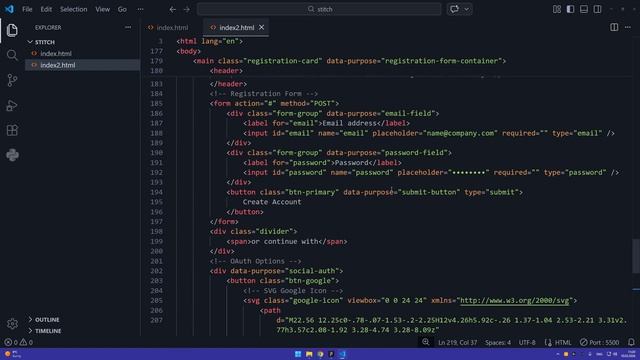
Task: Open VS Code taskbar icon
Action: click(x=342, y=354)
